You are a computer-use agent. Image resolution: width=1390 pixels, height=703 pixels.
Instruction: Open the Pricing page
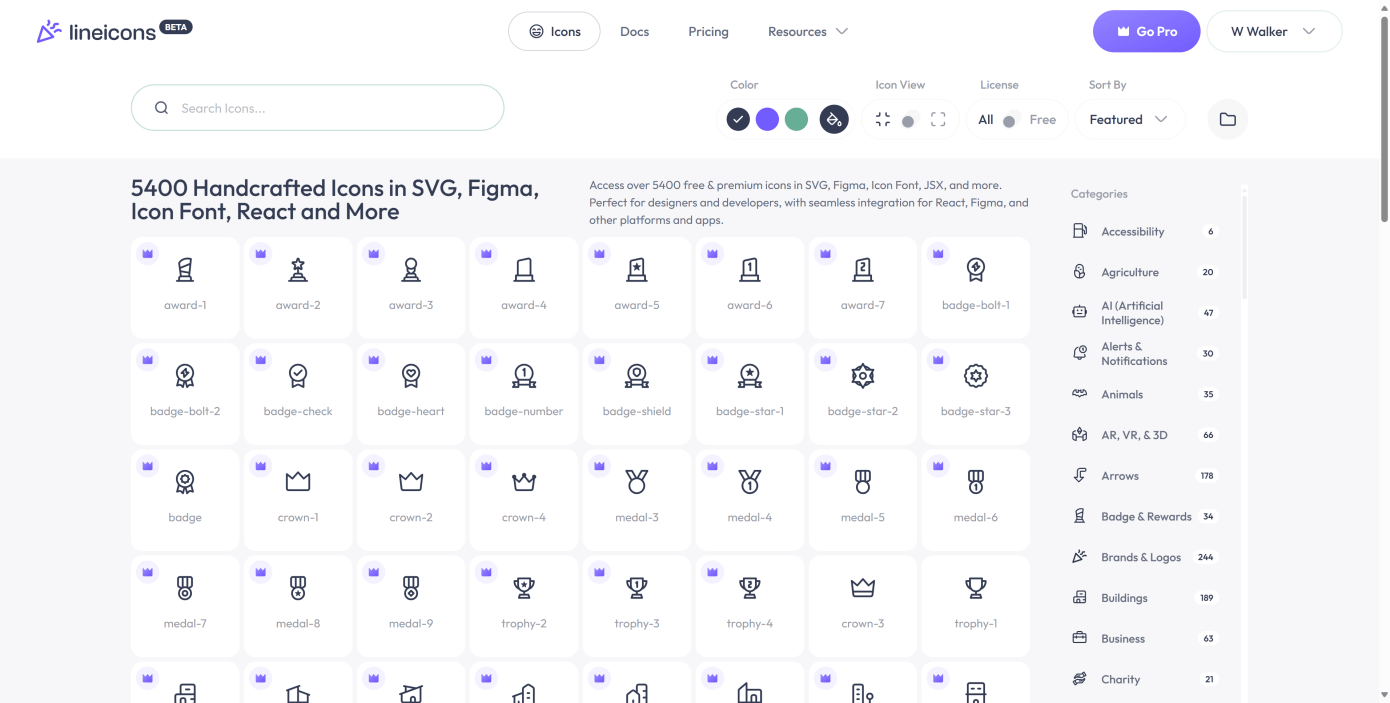708,32
